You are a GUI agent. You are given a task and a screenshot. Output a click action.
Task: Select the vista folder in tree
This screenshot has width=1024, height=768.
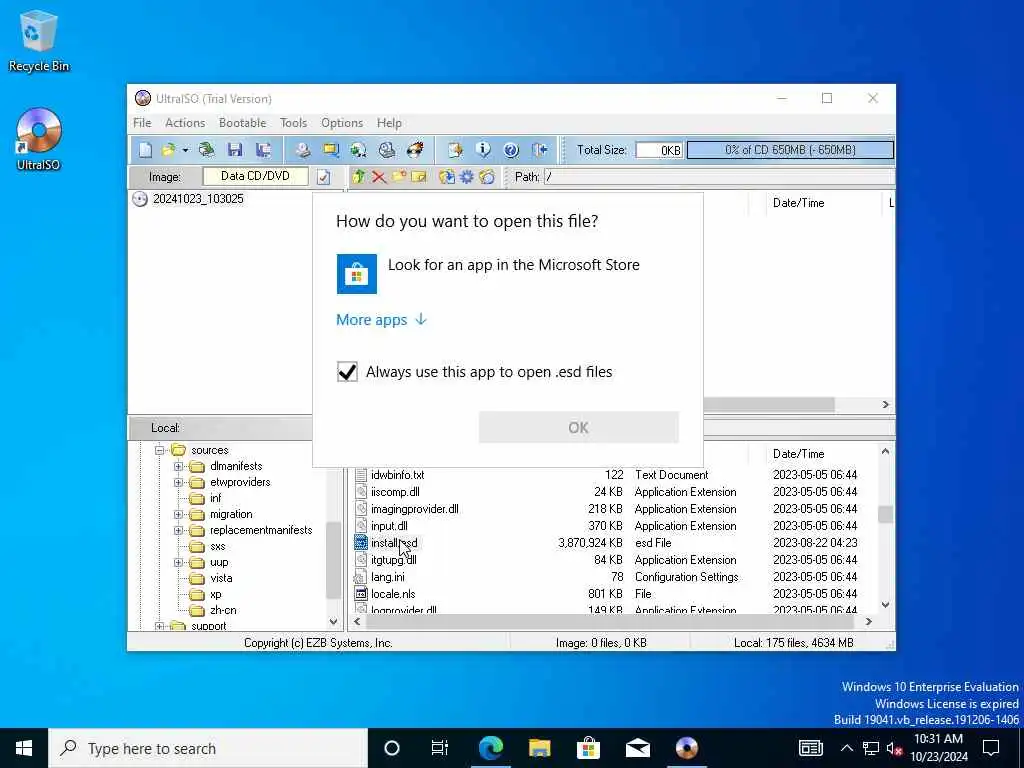point(221,579)
